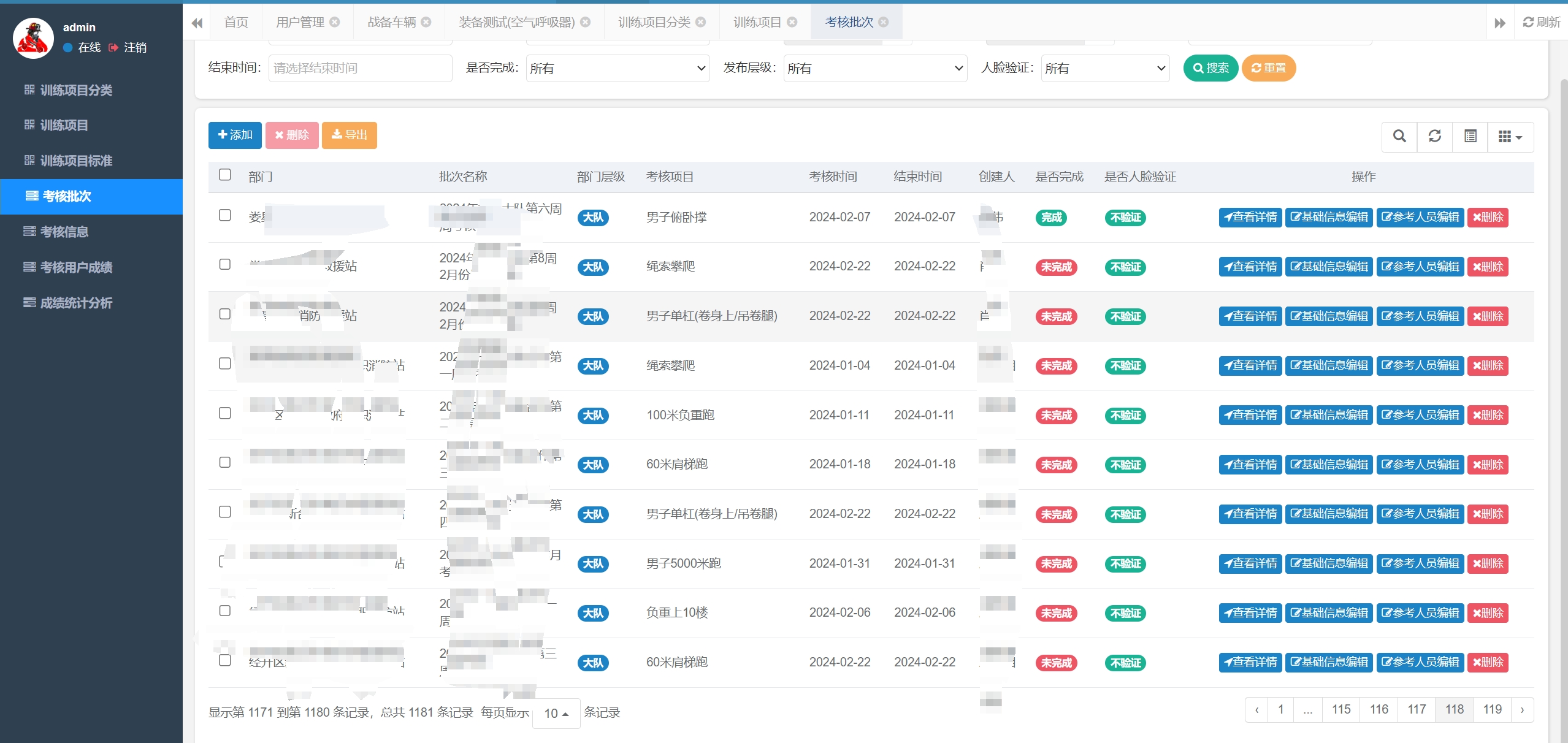Screen dimensions: 1568x743
Task: Open the table search magnifier icon
Action: tap(1399, 136)
